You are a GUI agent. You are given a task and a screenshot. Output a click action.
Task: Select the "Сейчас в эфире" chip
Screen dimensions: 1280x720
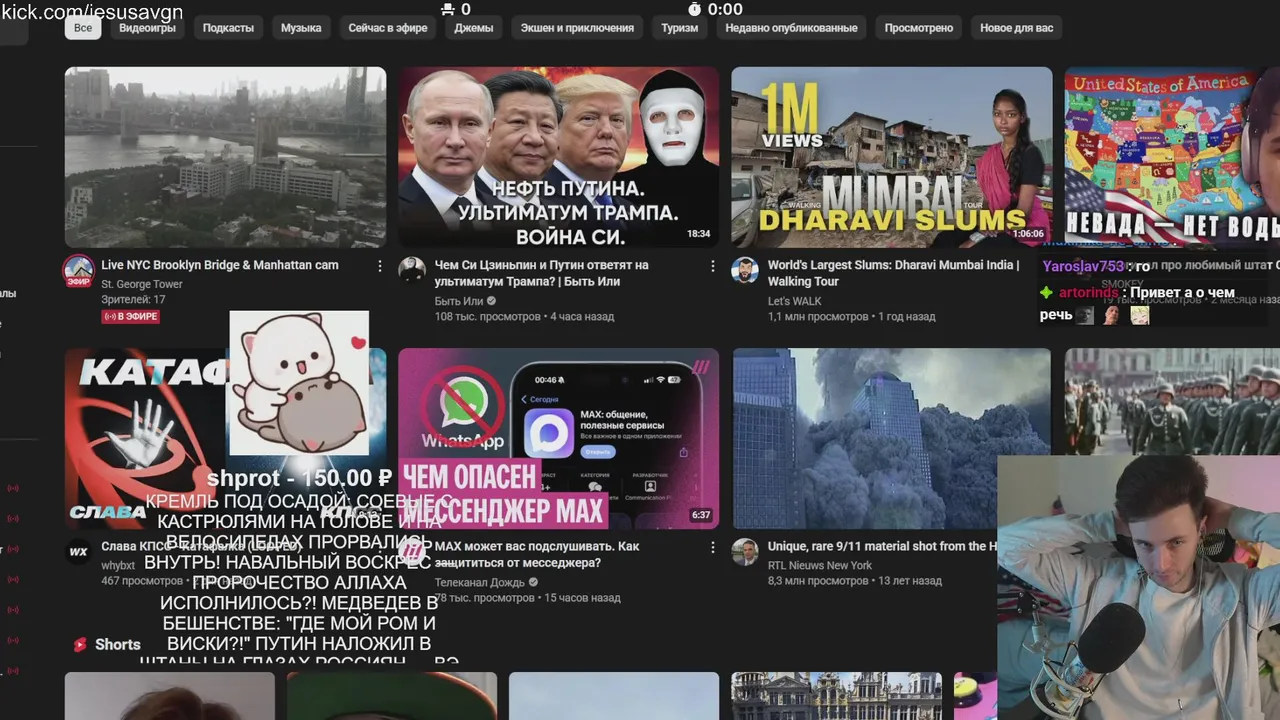tap(388, 28)
